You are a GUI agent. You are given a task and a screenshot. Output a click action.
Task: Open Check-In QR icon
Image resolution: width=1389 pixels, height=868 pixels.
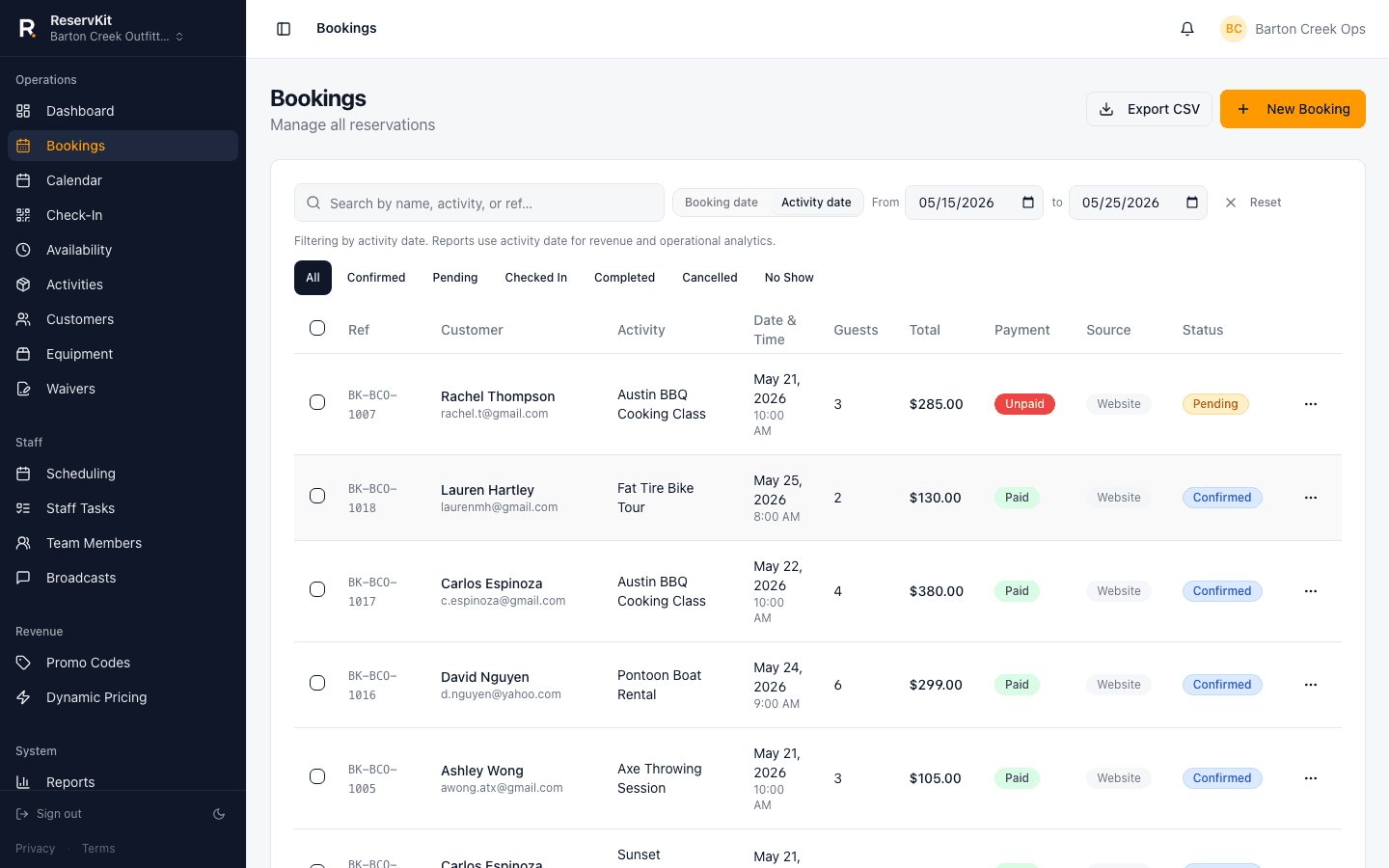point(23,215)
